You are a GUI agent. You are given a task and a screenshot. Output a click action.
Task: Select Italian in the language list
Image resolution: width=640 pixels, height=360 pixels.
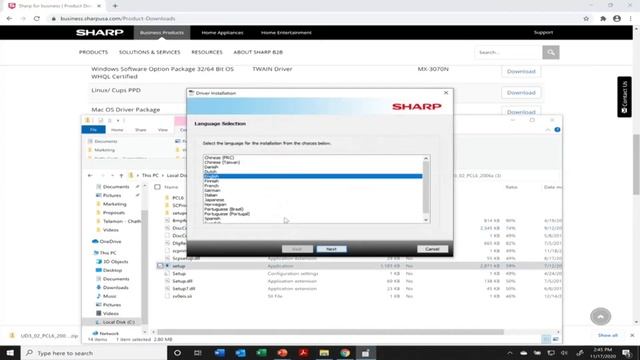tap(211, 195)
